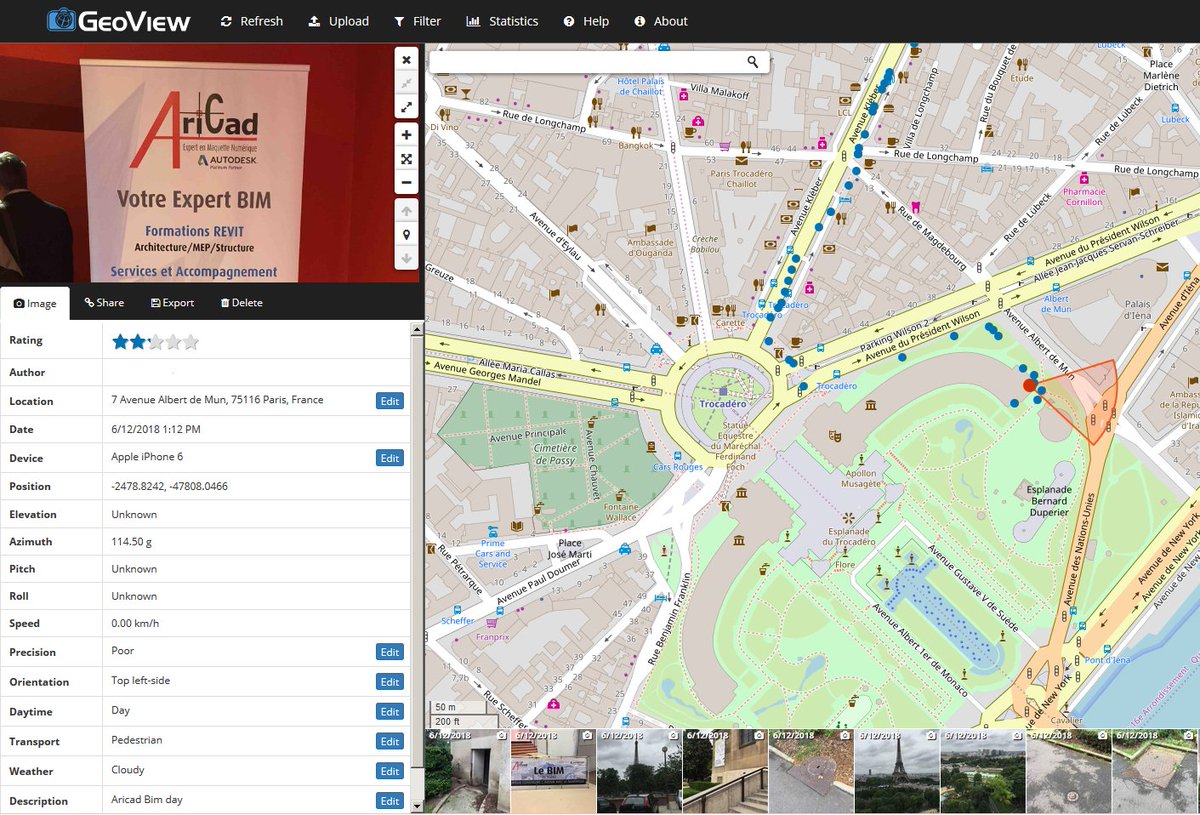Click the '7 Avenue Albert de Mun' address
The width and height of the screenshot is (1200, 815).
(217, 400)
